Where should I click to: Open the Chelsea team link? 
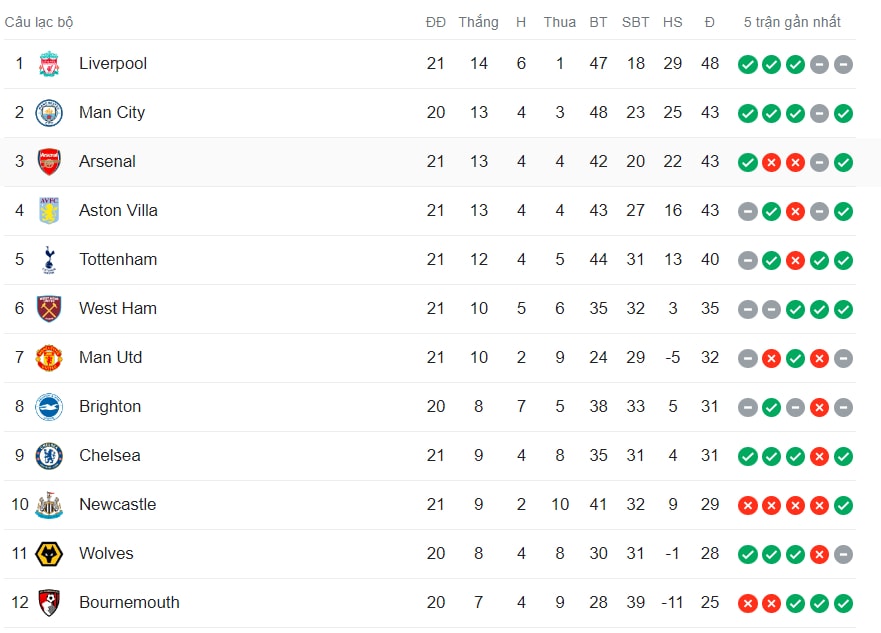110,456
